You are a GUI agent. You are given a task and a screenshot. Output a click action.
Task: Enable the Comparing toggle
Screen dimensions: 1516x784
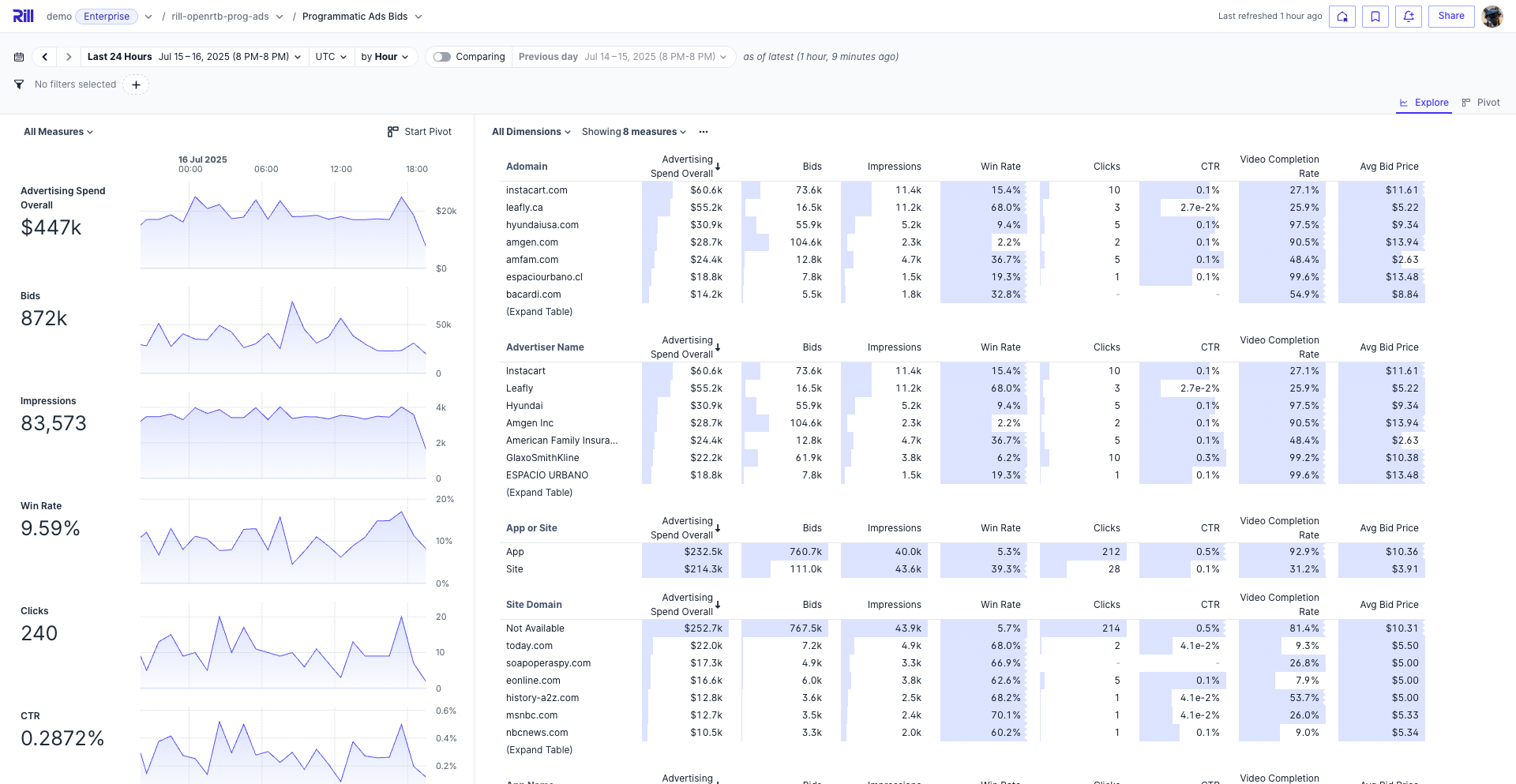(443, 56)
